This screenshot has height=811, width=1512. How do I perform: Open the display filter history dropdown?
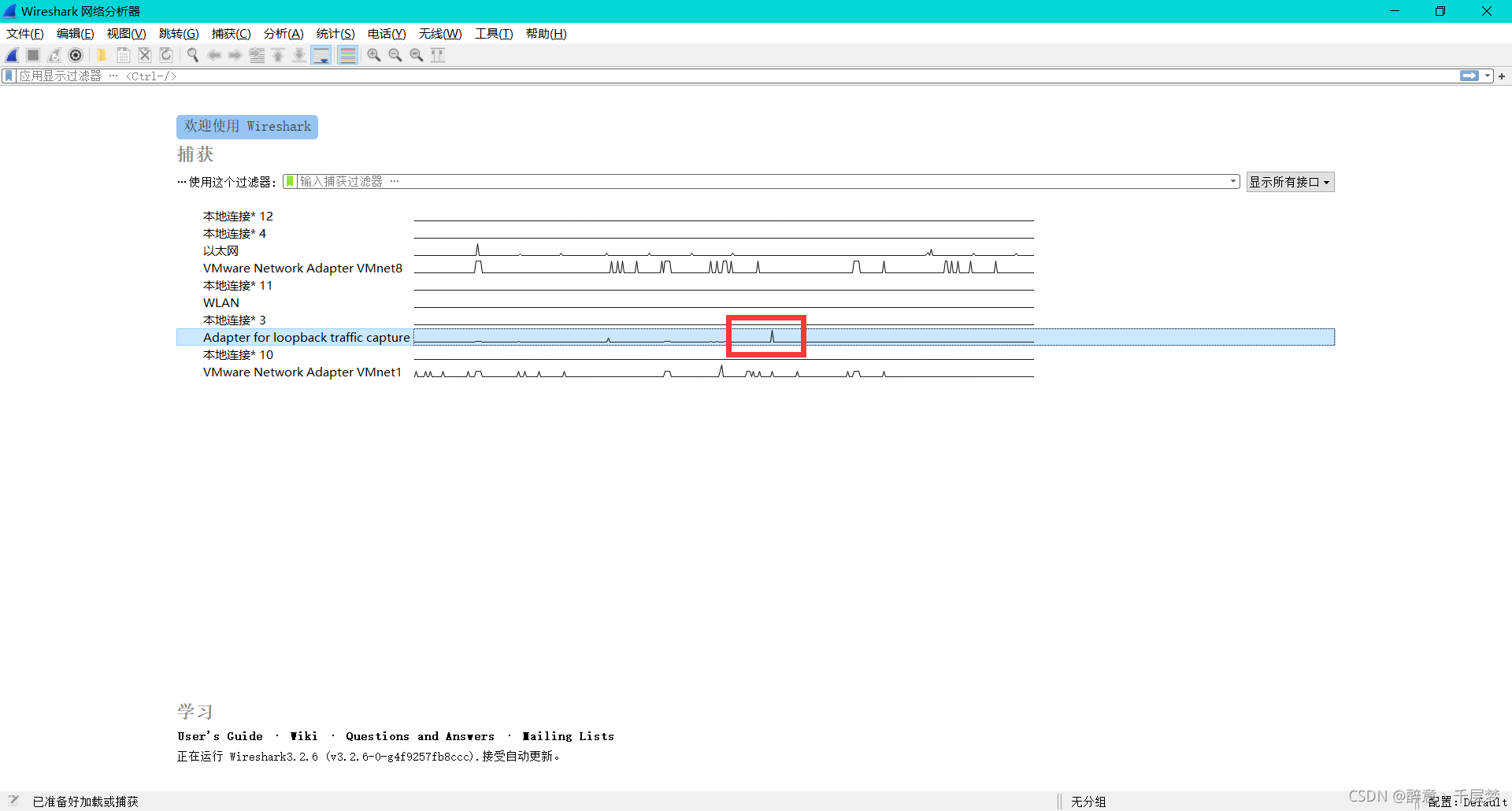point(1488,76)
